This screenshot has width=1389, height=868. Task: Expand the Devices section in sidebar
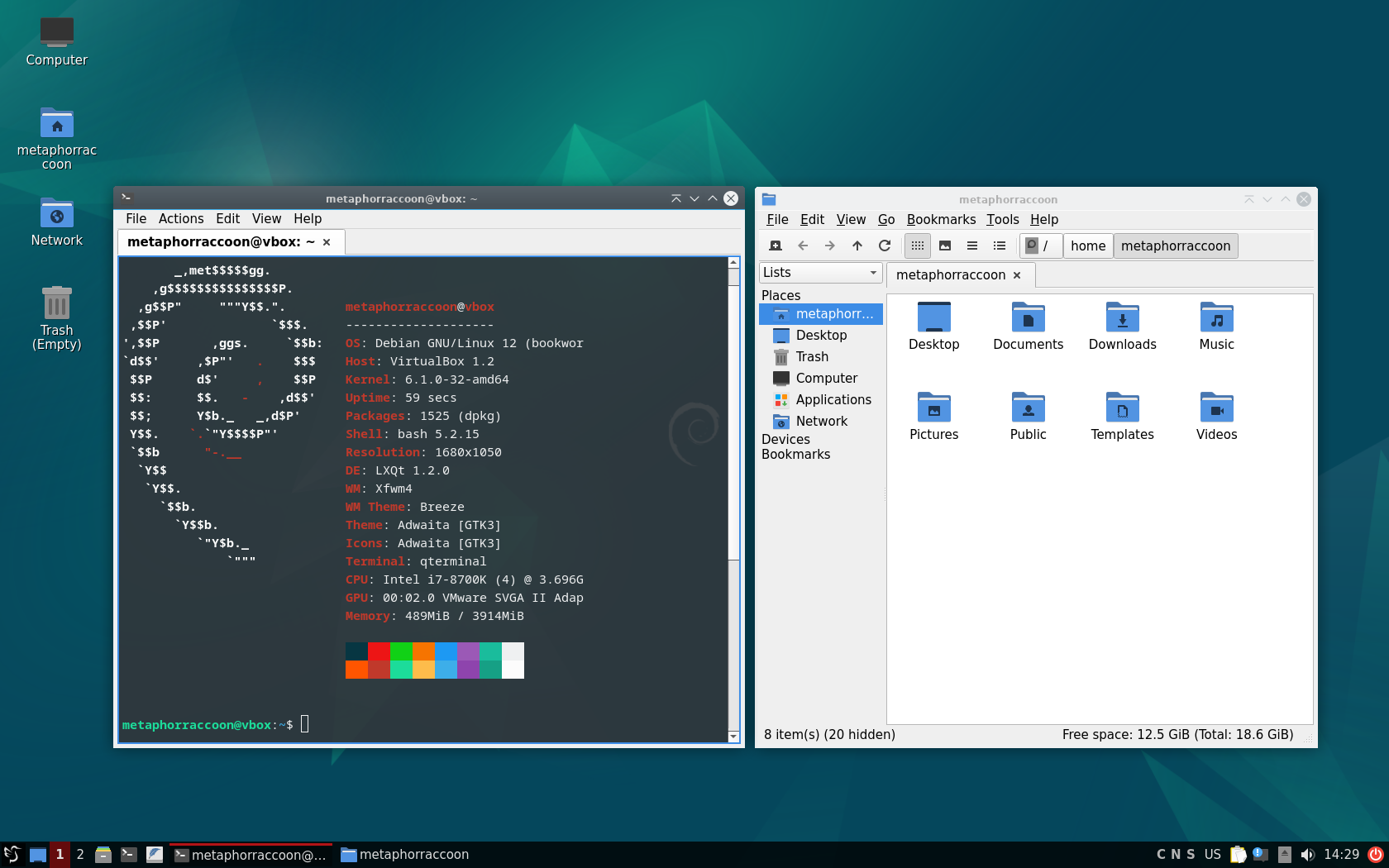click(x=785, y=440)
